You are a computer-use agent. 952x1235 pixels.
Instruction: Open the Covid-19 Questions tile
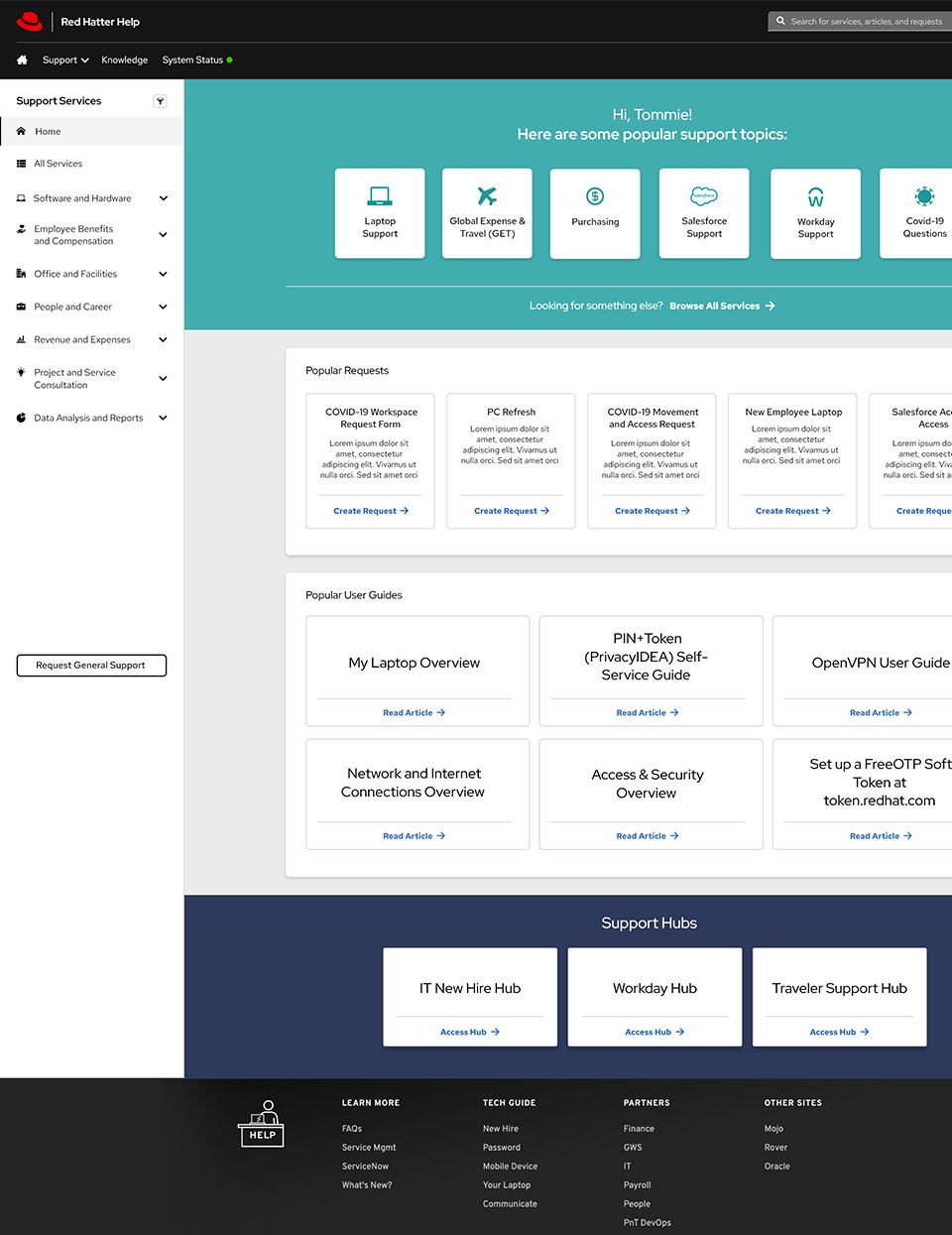(x=916, y=213)
